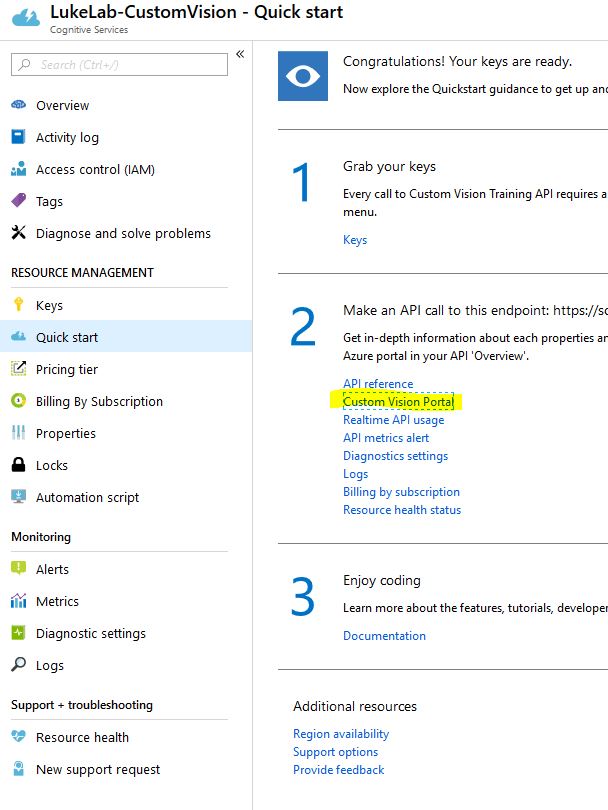Click the Metrics bar chart icon
The height and width of the screenshot is (810, 608).
(19, 600)
